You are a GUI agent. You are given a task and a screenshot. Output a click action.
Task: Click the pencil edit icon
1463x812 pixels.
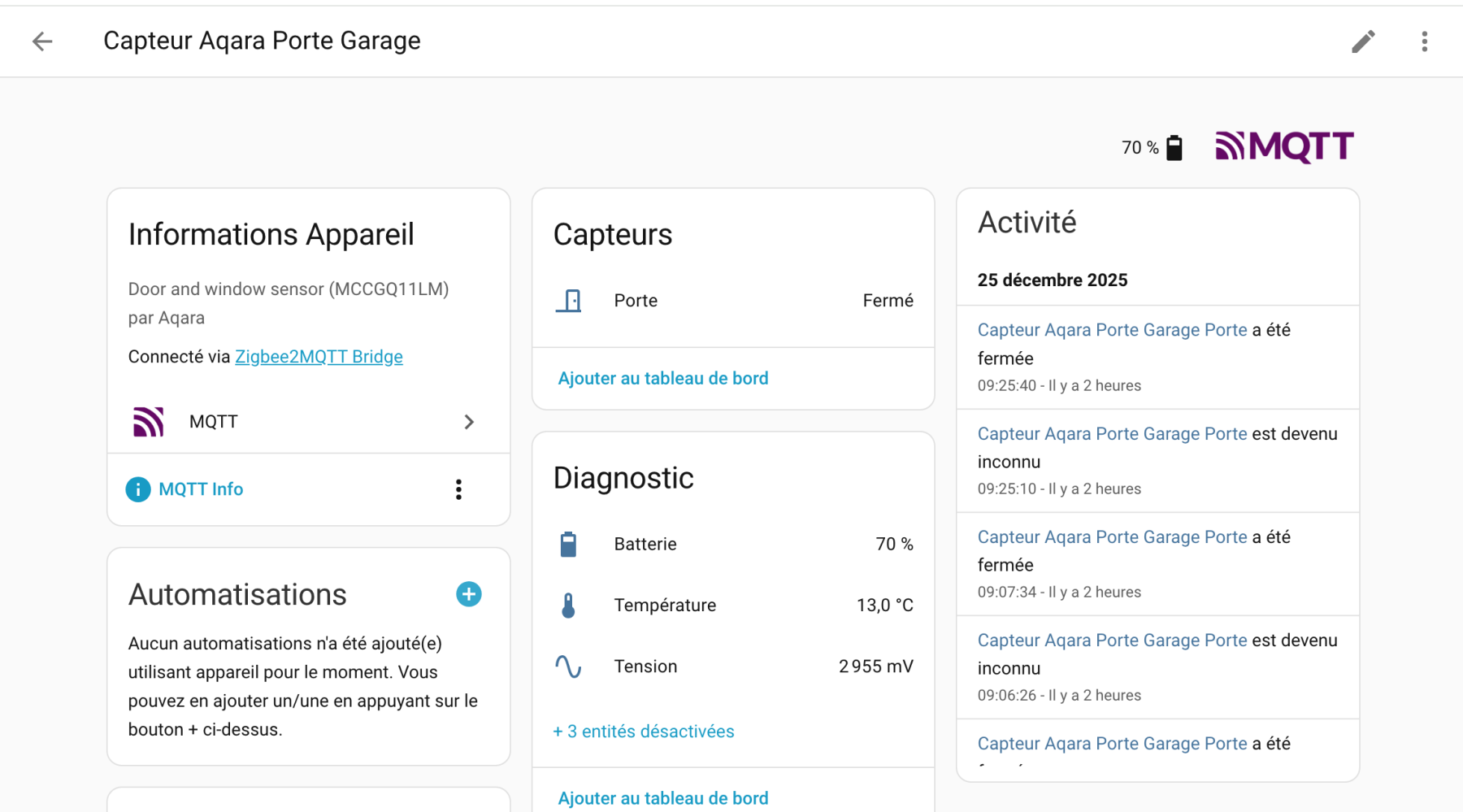coord(1363,41)
